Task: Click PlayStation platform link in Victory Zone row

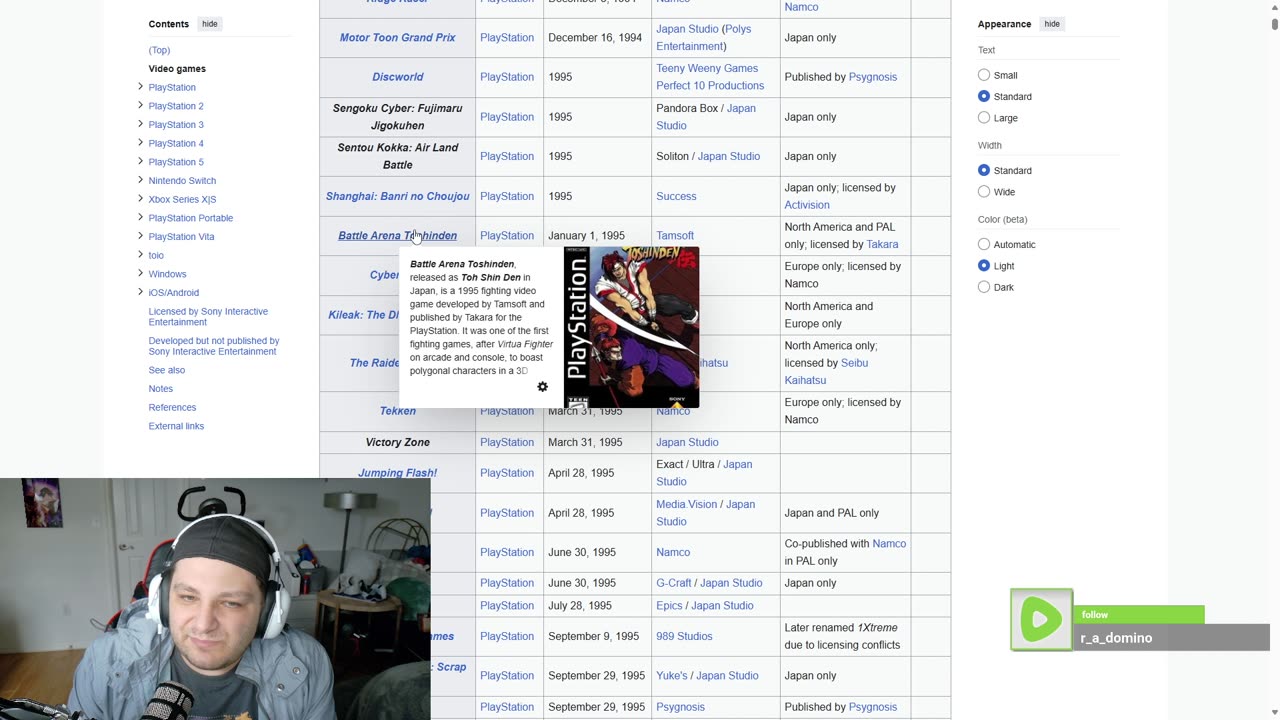Action: (x=507, y=442)
